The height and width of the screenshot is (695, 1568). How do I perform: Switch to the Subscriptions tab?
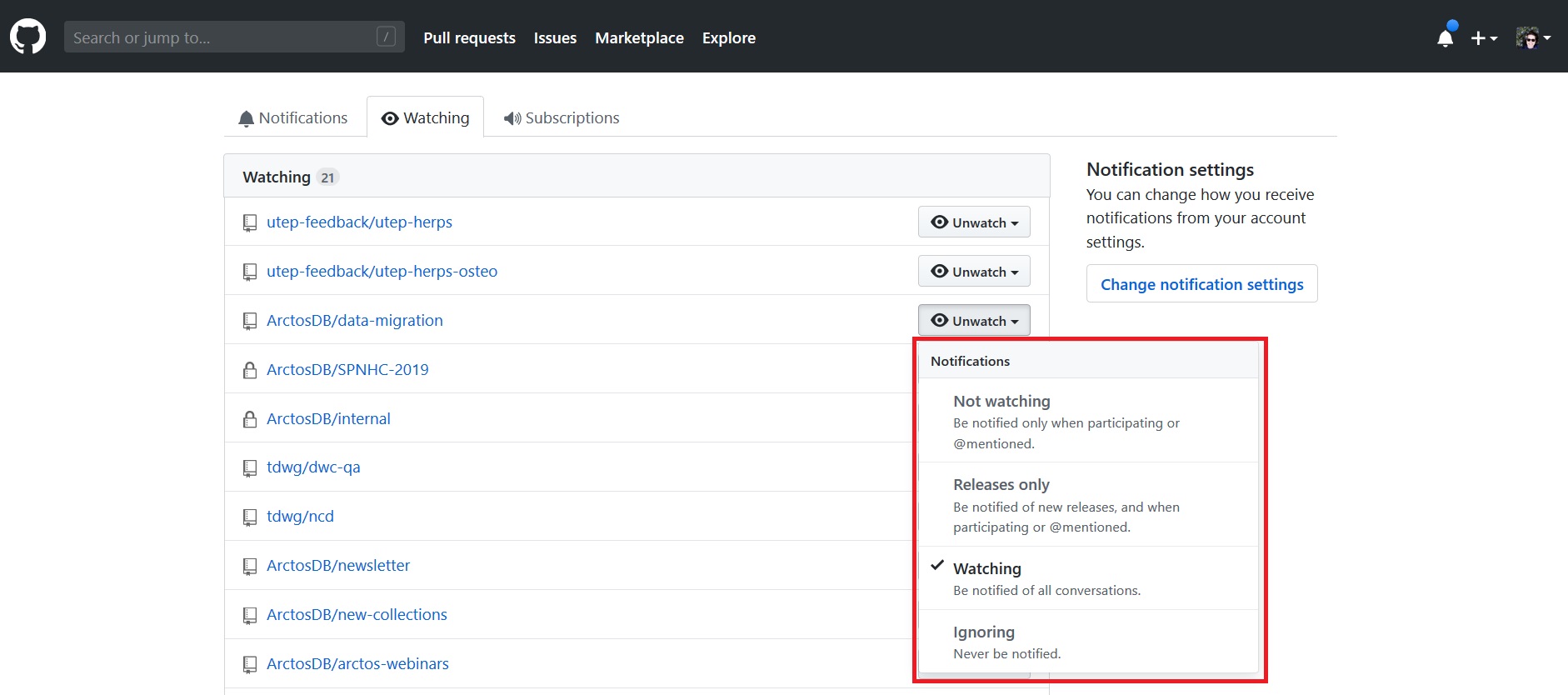click(562, 118)
